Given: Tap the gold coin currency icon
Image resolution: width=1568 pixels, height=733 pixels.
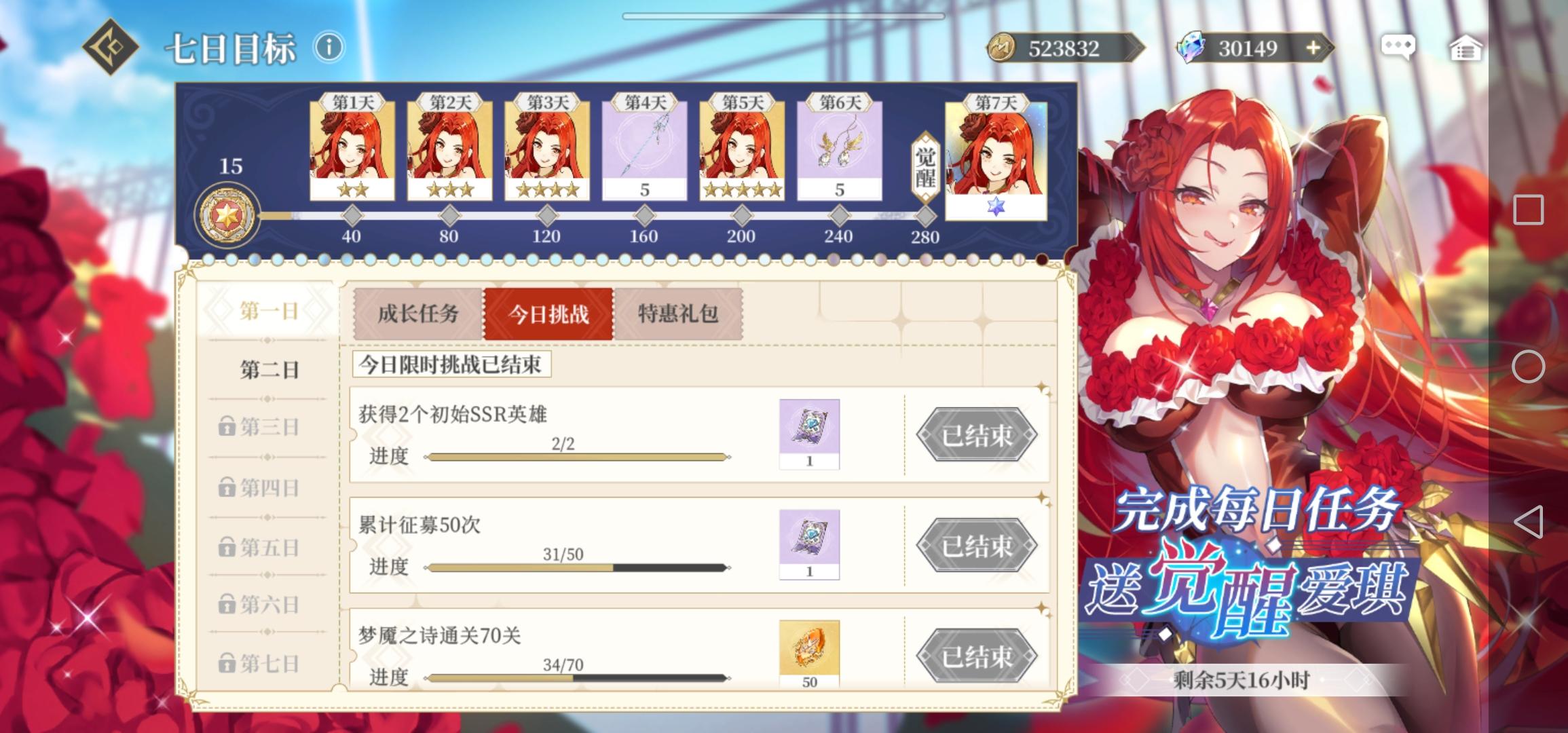Looking at the screenshot, I should (1001, 48).
